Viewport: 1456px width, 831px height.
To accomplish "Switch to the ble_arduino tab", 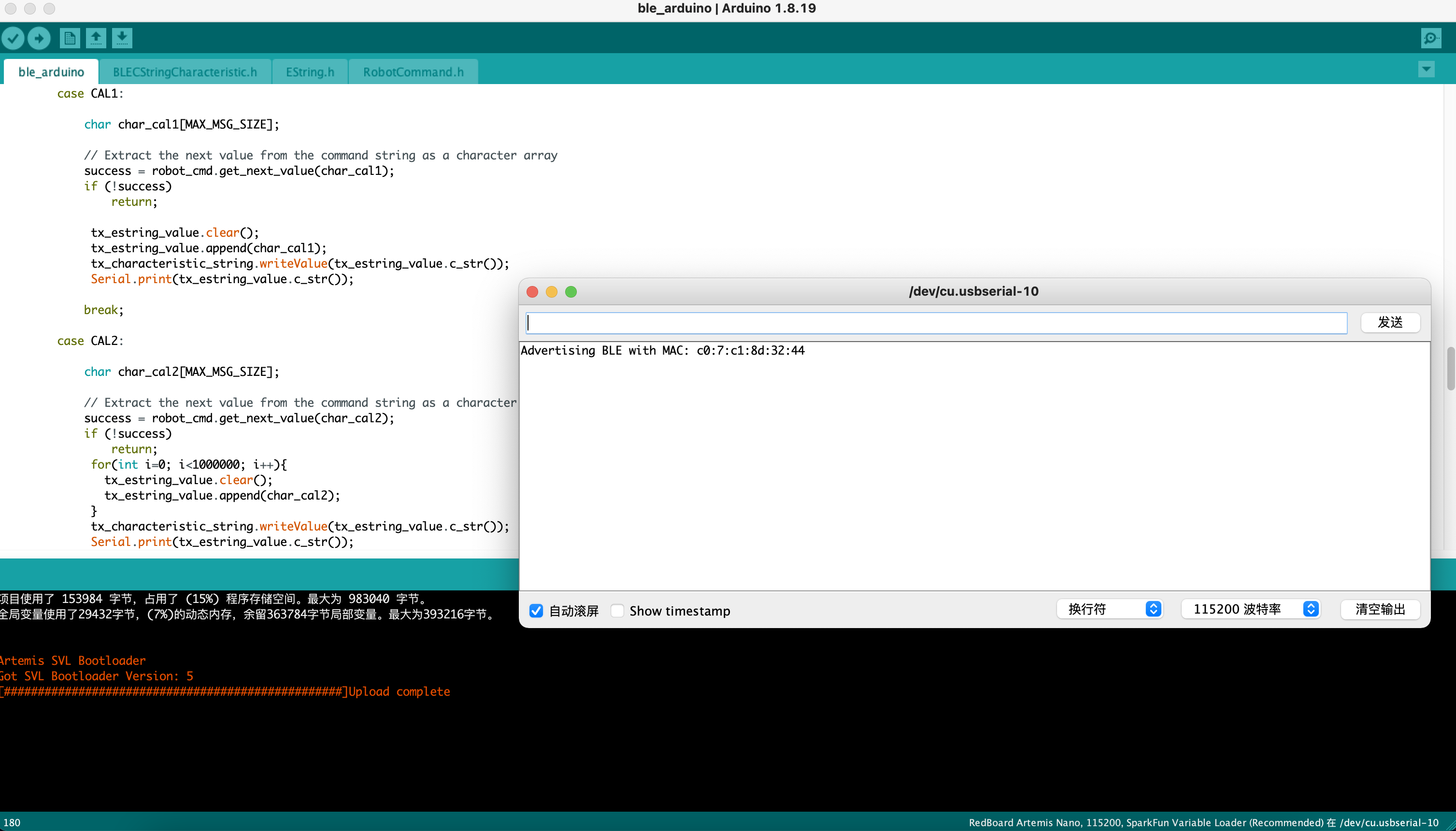I will [x=51, y=72].
